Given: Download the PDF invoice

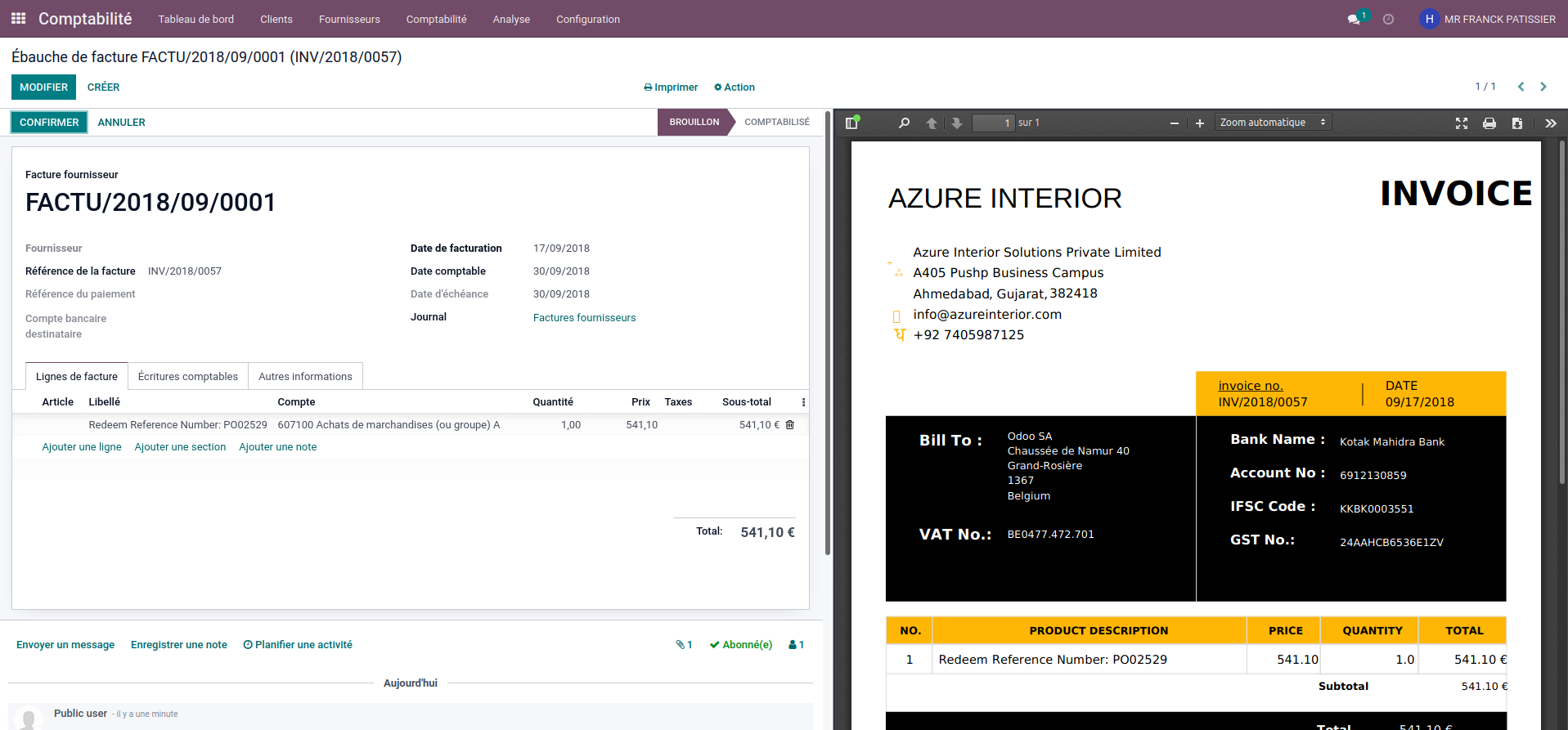Looking at the screenshot, I should (1517, 123).
